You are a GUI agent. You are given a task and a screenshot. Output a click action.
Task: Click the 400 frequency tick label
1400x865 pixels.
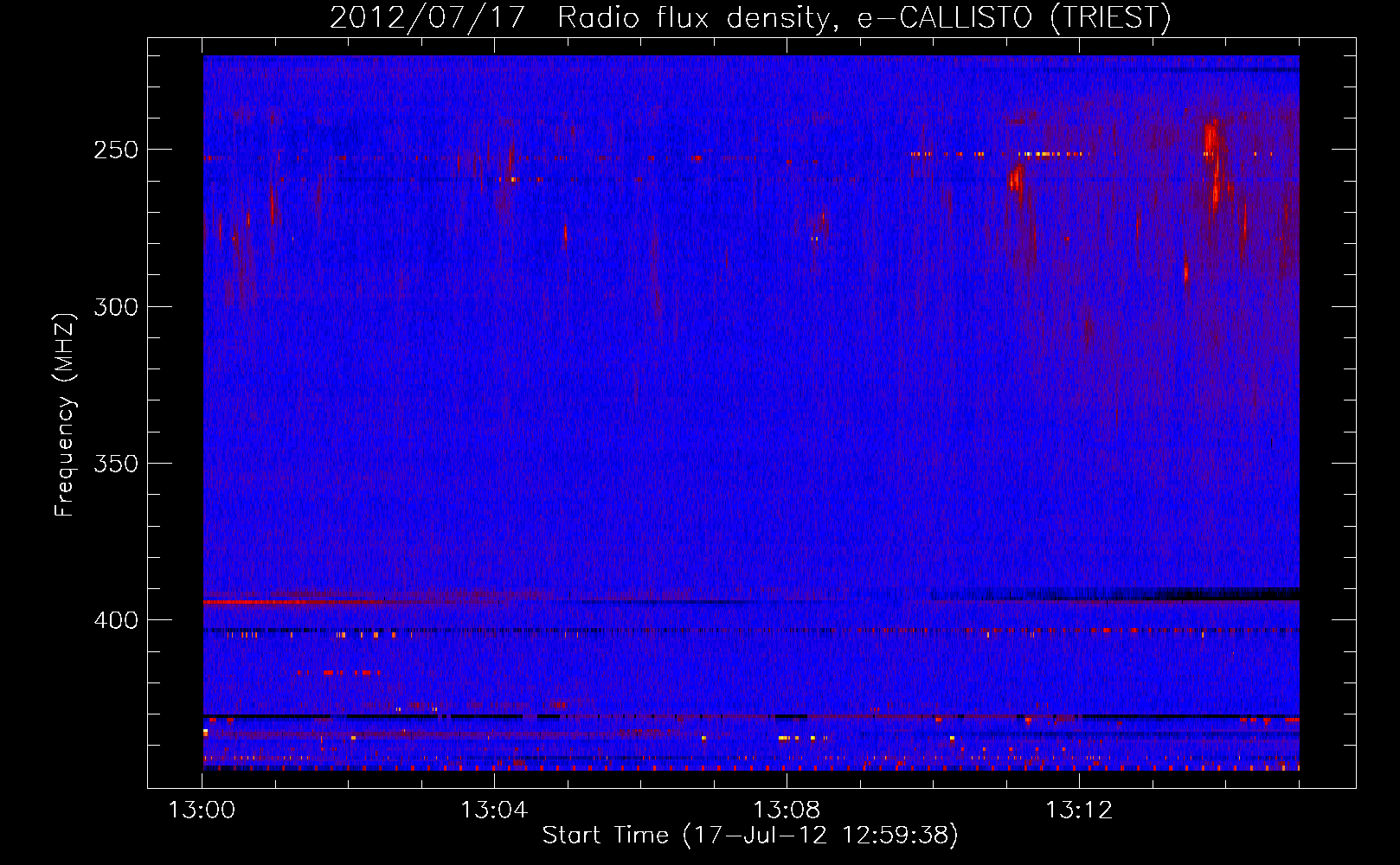pos(116,621)
